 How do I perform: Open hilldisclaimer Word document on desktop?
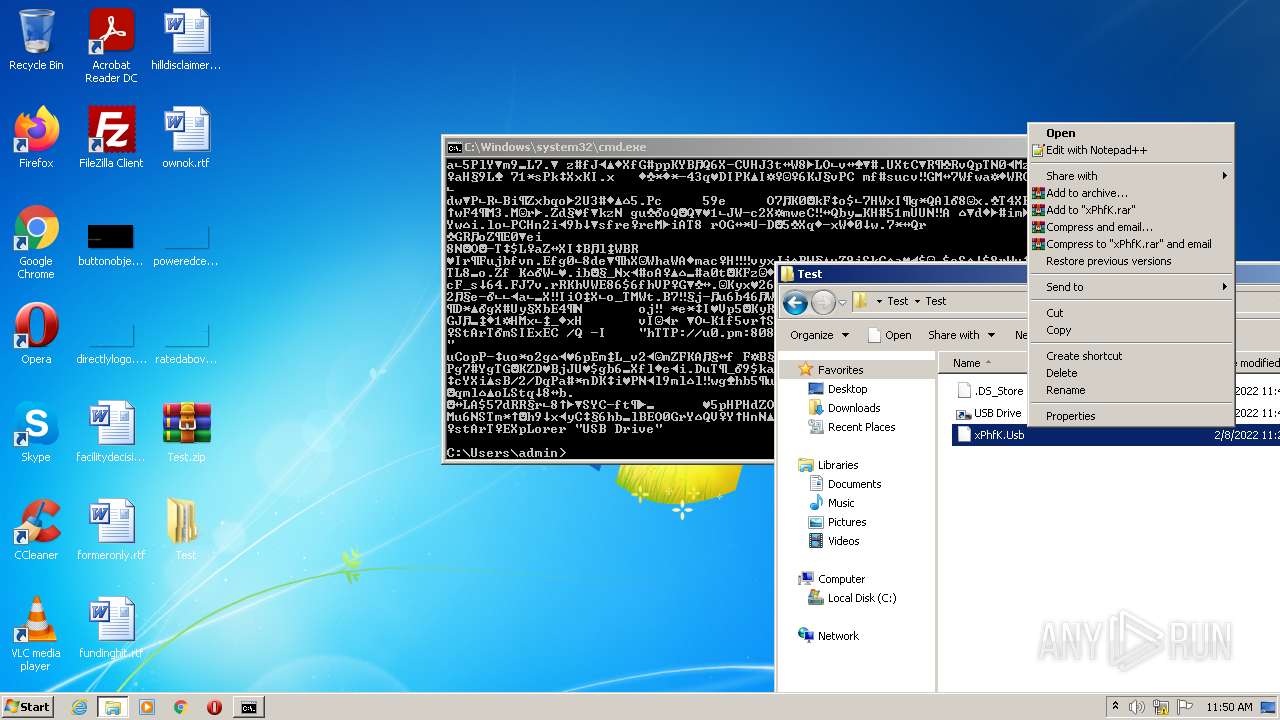pos(186,41)
